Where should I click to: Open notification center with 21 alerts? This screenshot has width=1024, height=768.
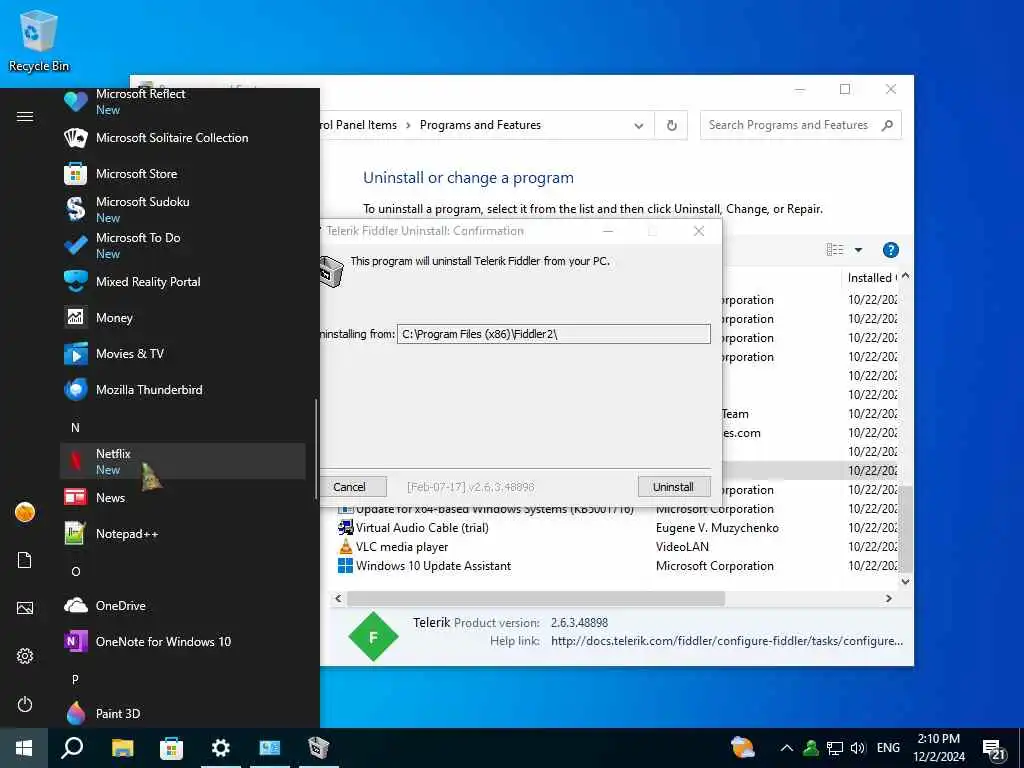[994, 749]
